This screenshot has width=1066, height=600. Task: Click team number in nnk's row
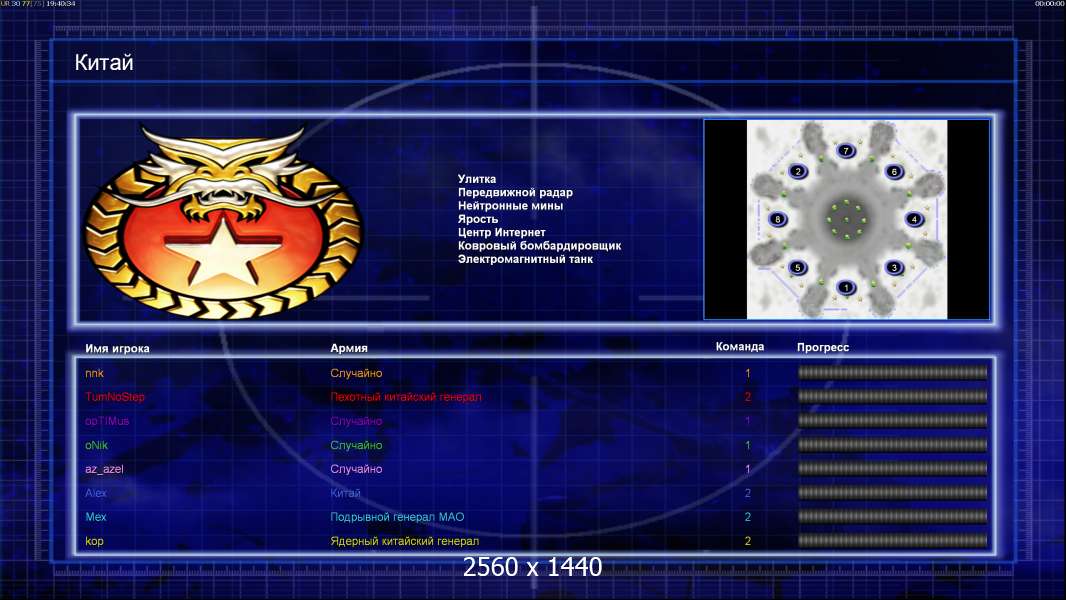(x=748, y=373)
